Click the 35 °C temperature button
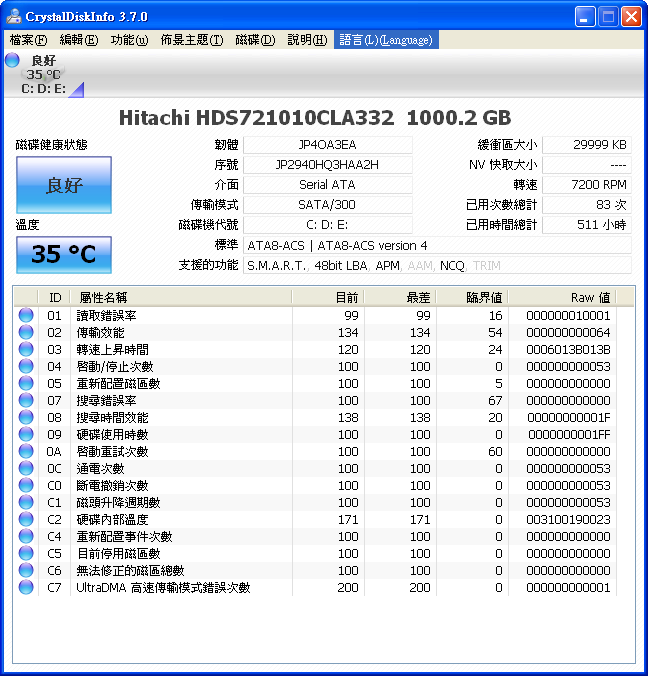Image resolution: width=648 pixels, height=676 pixels. [64, 254]
